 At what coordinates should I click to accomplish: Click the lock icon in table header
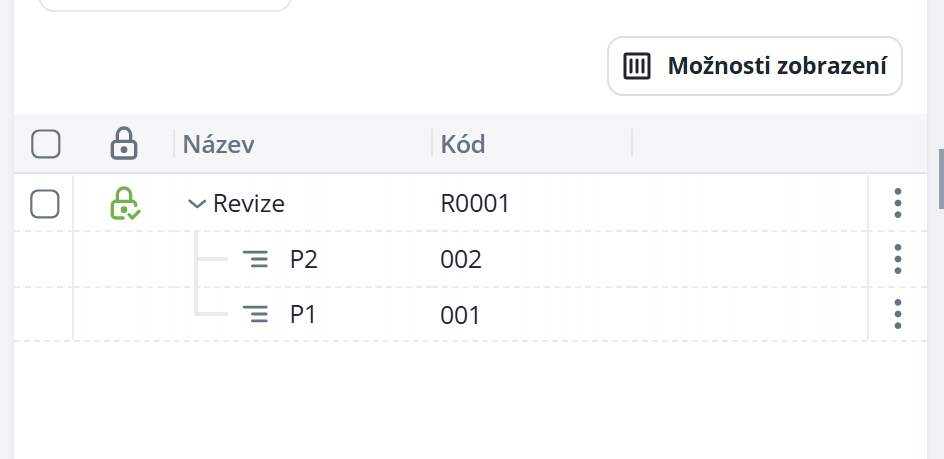(123, 143)
